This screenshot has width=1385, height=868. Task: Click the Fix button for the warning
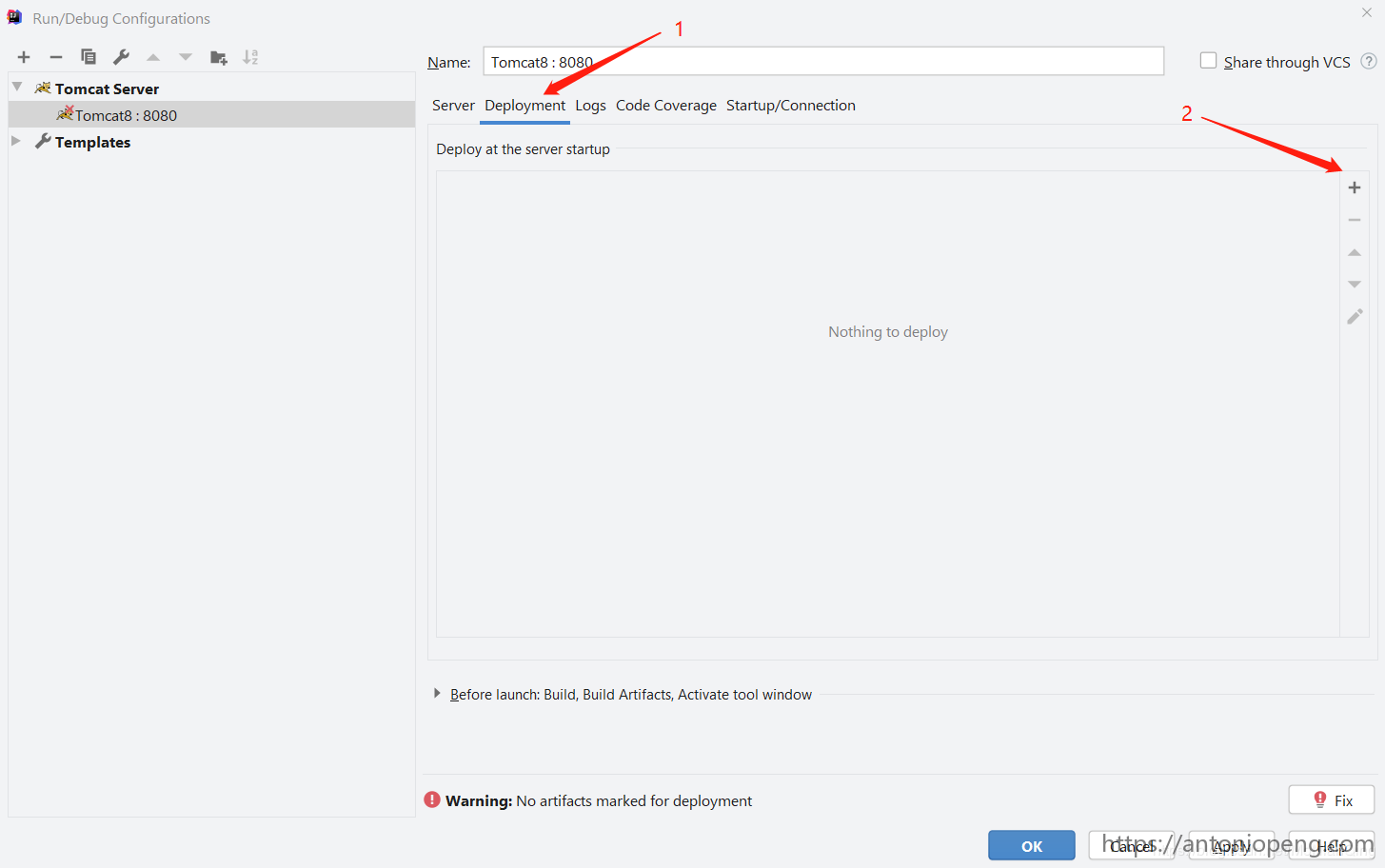(x=1331, y=800)
